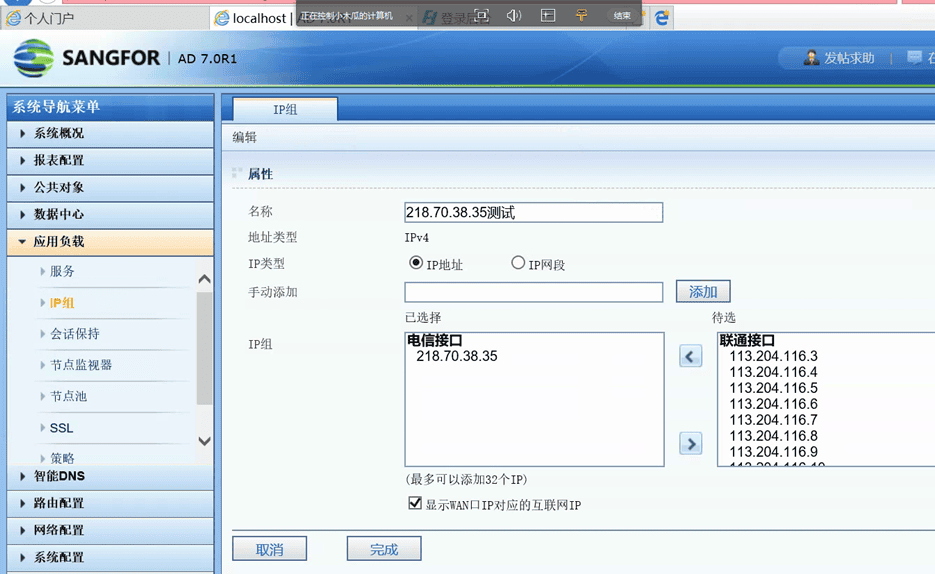935x574 pixels.
Task: Select 113.204.116.5 in 待选 list
Action: (773, 388)
